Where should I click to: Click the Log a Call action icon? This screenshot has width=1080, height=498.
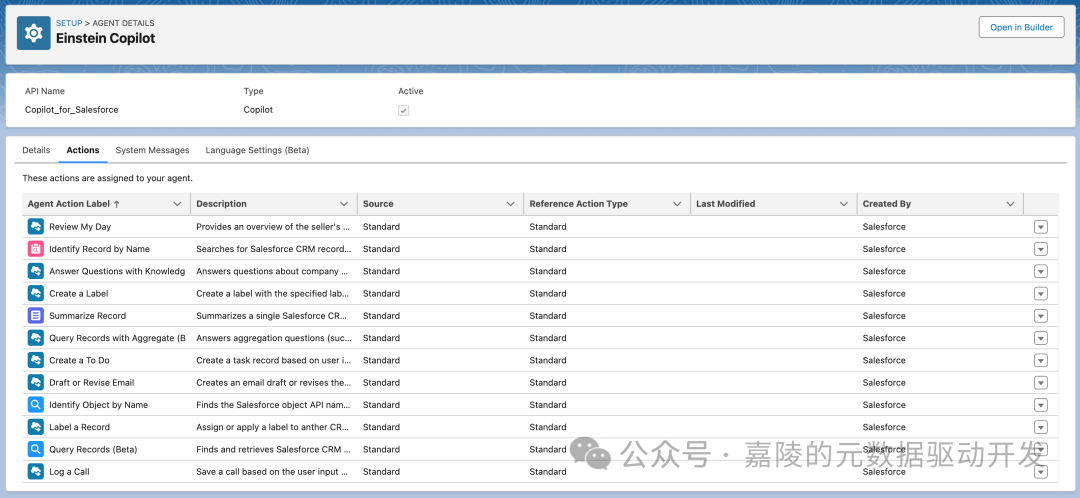[36, 472]
